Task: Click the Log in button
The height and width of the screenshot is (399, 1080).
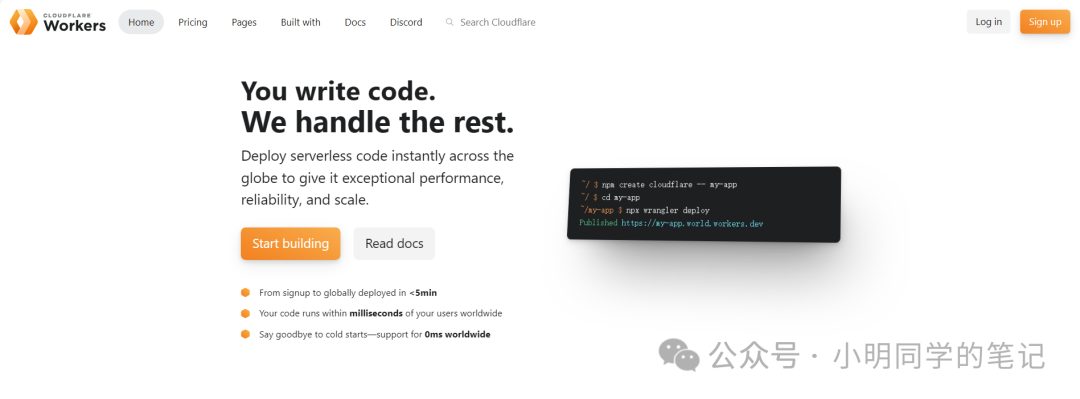Action: point(988,22)
